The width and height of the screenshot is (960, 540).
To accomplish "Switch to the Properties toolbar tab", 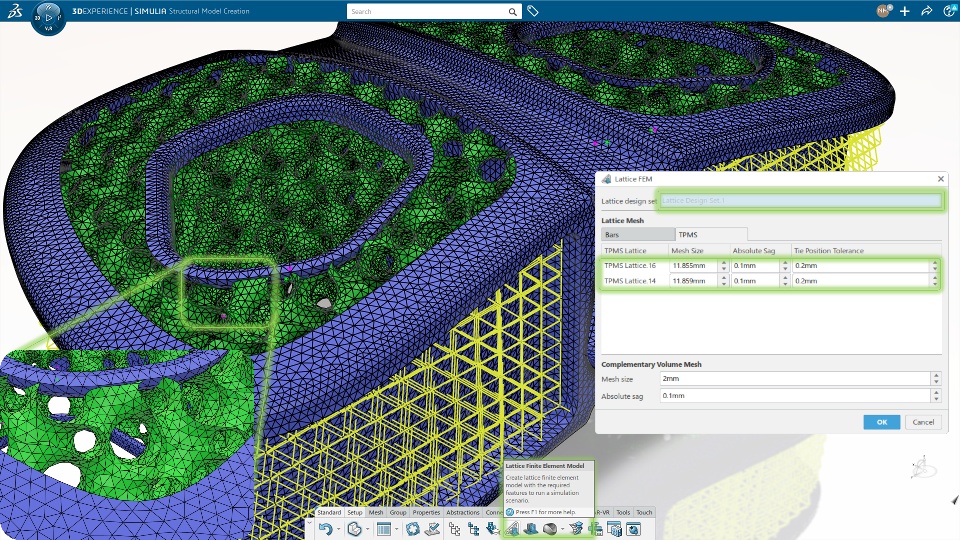I will 426,512.
